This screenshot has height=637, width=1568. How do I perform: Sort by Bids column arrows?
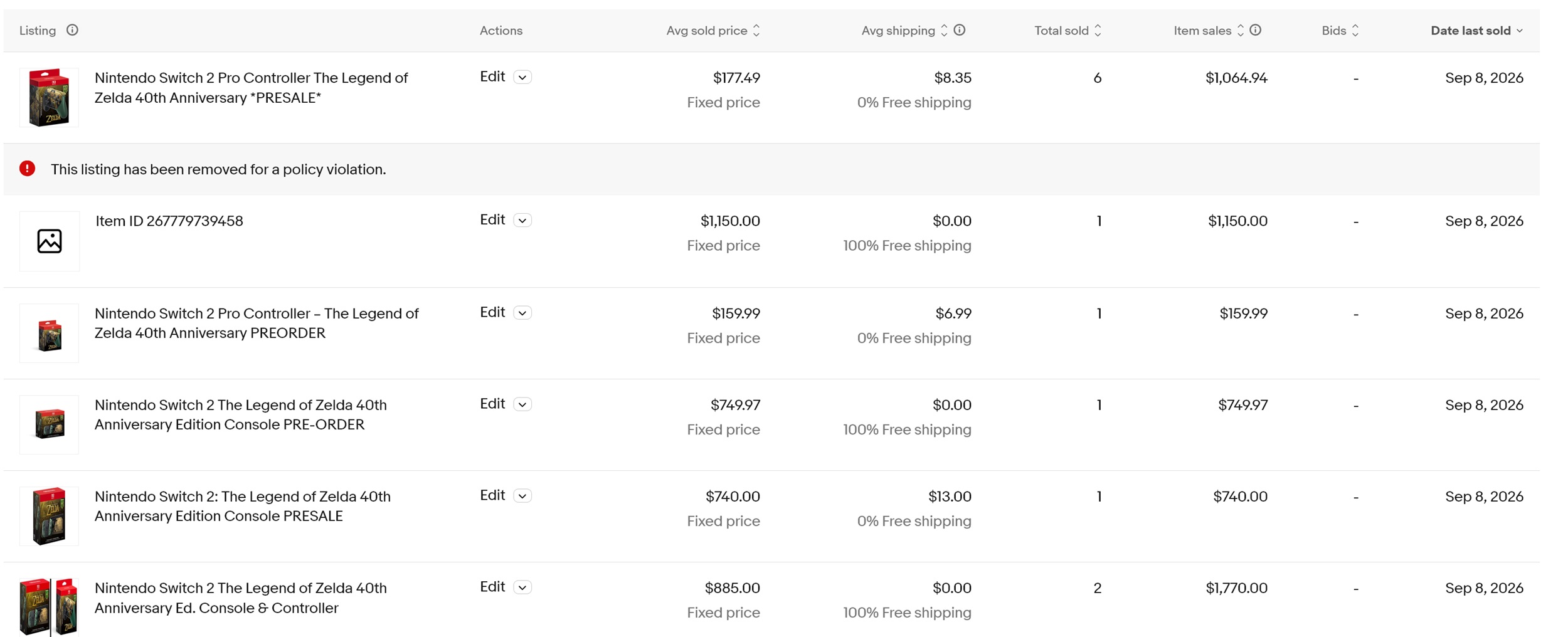click(1355, 30)
